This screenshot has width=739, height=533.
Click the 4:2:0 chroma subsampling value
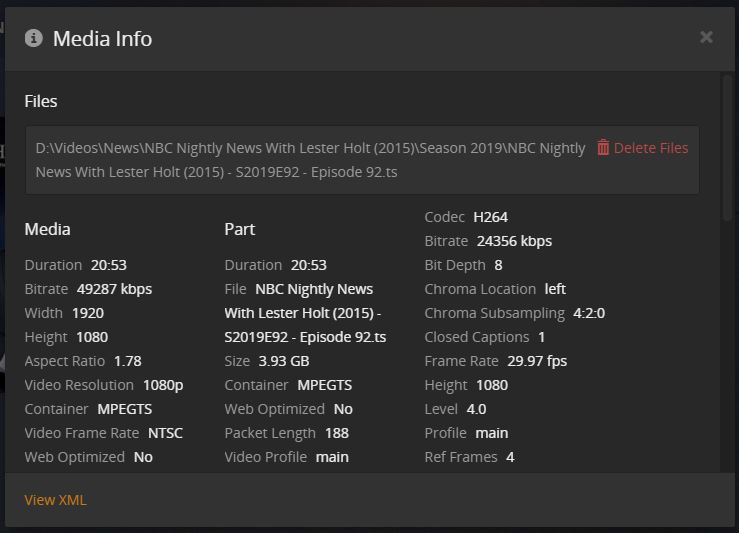pos(589,313)
